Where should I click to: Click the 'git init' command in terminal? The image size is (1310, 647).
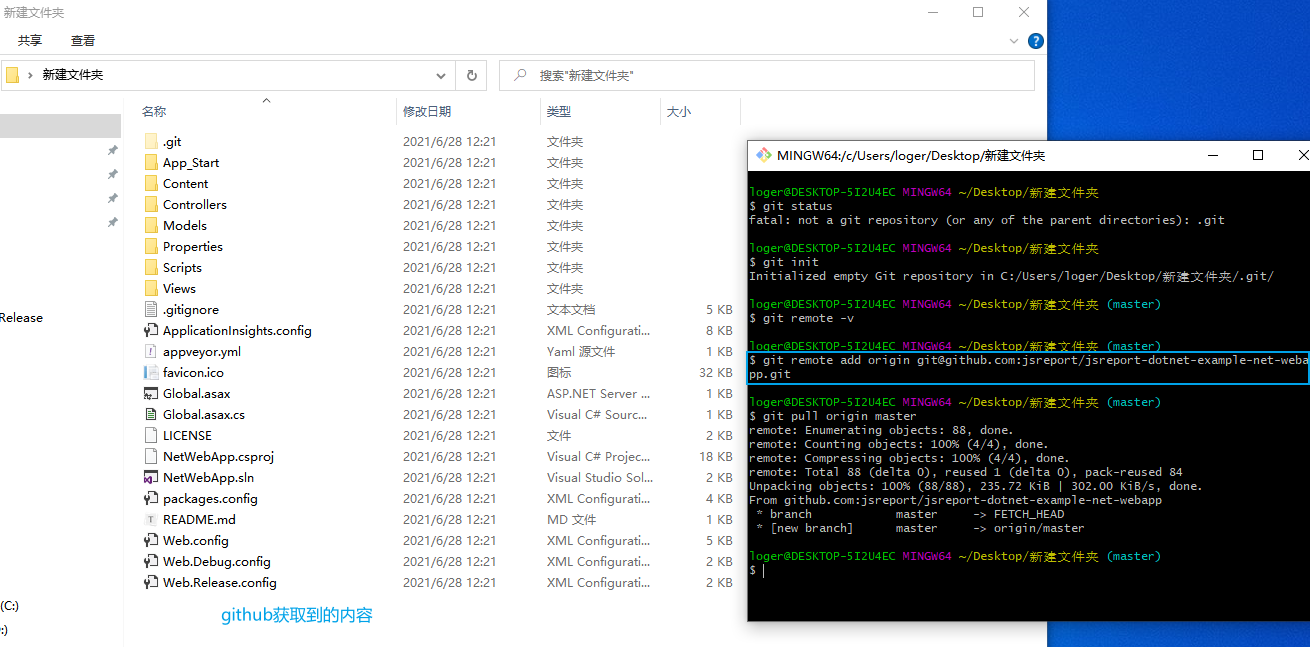[783, 262]
